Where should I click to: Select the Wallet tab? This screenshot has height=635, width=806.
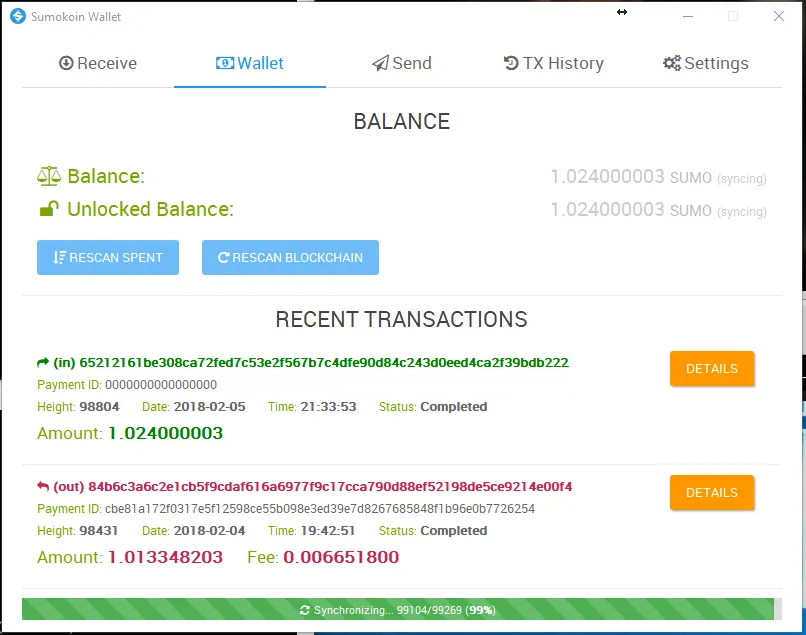click(x=250, y=63)
